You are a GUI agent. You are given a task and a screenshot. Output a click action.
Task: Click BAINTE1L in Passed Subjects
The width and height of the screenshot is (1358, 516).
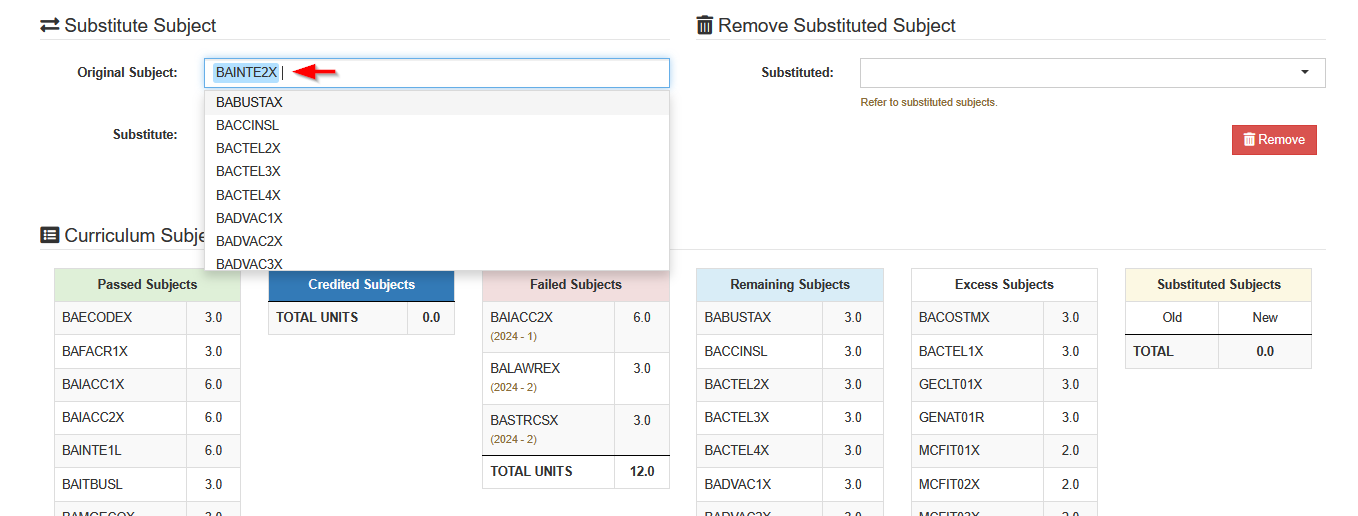93,451
